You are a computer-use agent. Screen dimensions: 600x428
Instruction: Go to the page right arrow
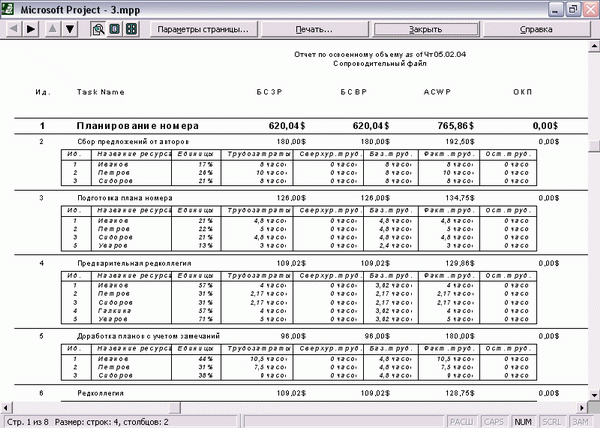pos(31,29)
